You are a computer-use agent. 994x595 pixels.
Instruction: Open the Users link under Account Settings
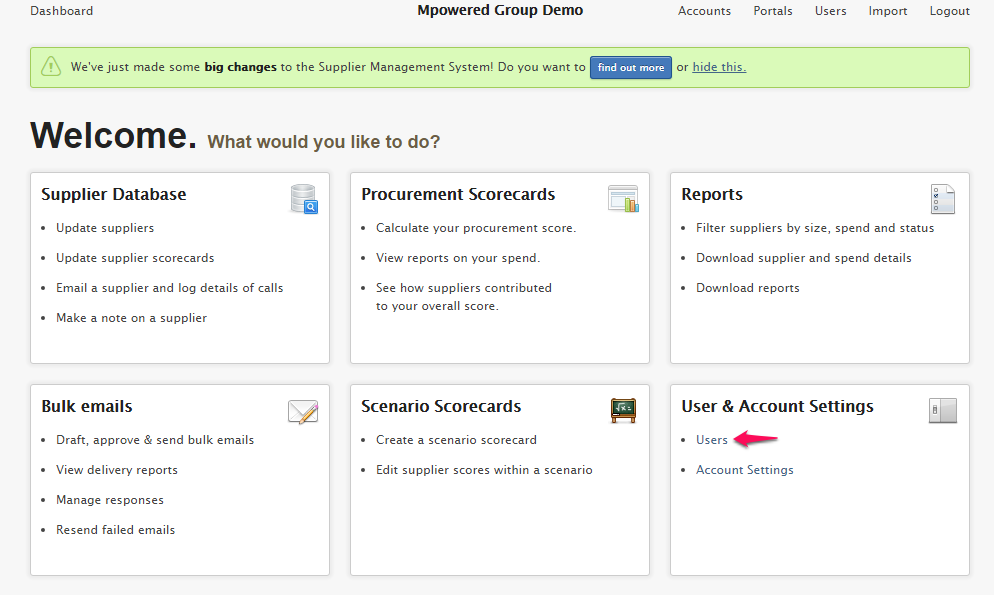[x=712, y=440]
